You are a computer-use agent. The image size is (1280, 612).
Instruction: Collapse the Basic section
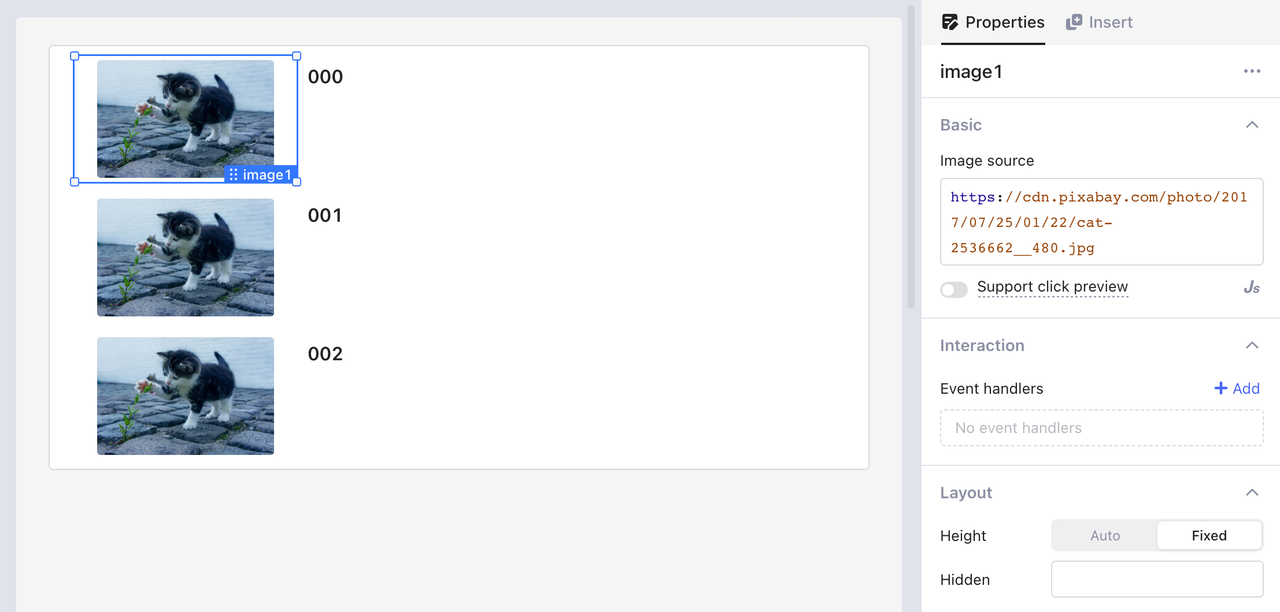coord(1251,125)
